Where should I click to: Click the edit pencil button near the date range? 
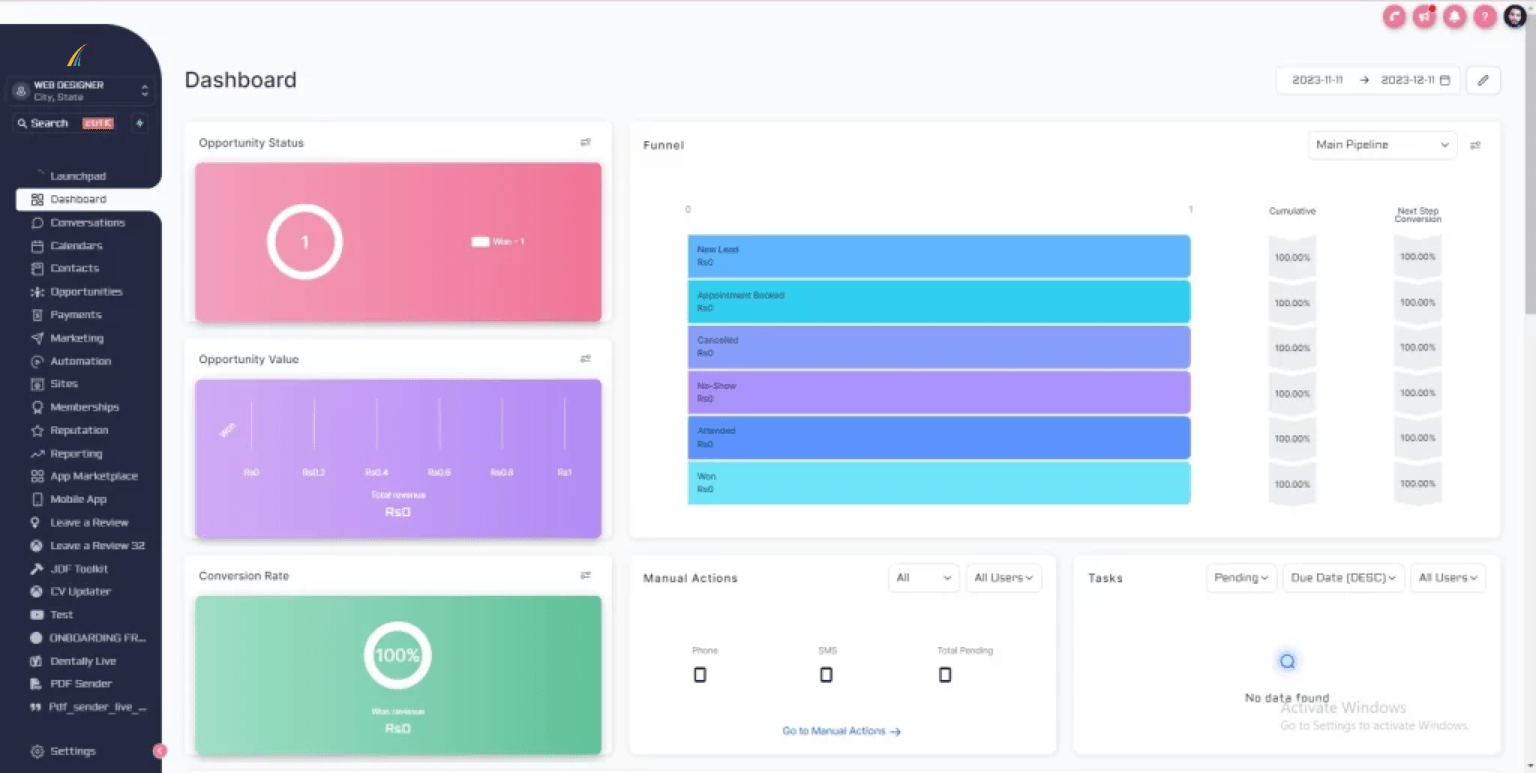(x=1483, y=80)
